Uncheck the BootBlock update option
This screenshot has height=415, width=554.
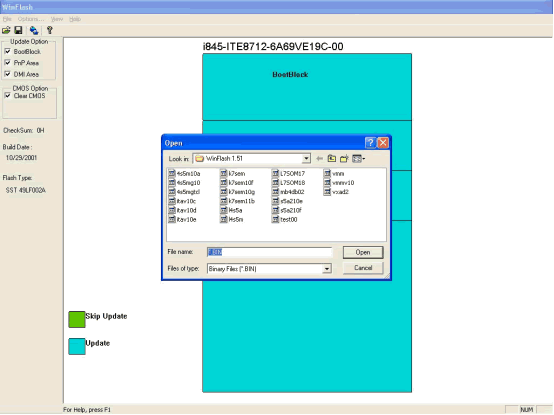[7, 51]
